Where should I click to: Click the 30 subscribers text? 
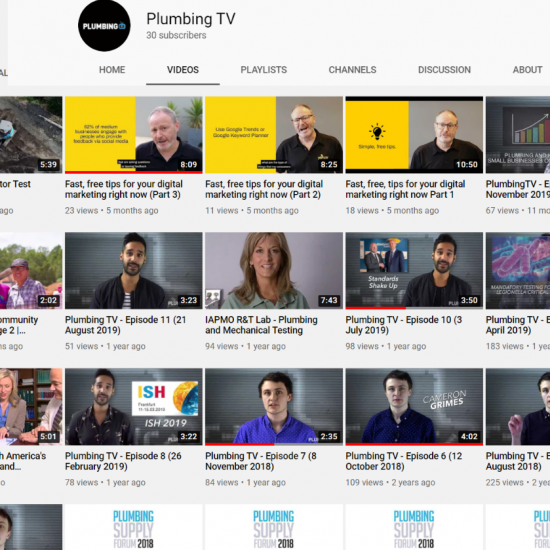[x=176, y=35]
